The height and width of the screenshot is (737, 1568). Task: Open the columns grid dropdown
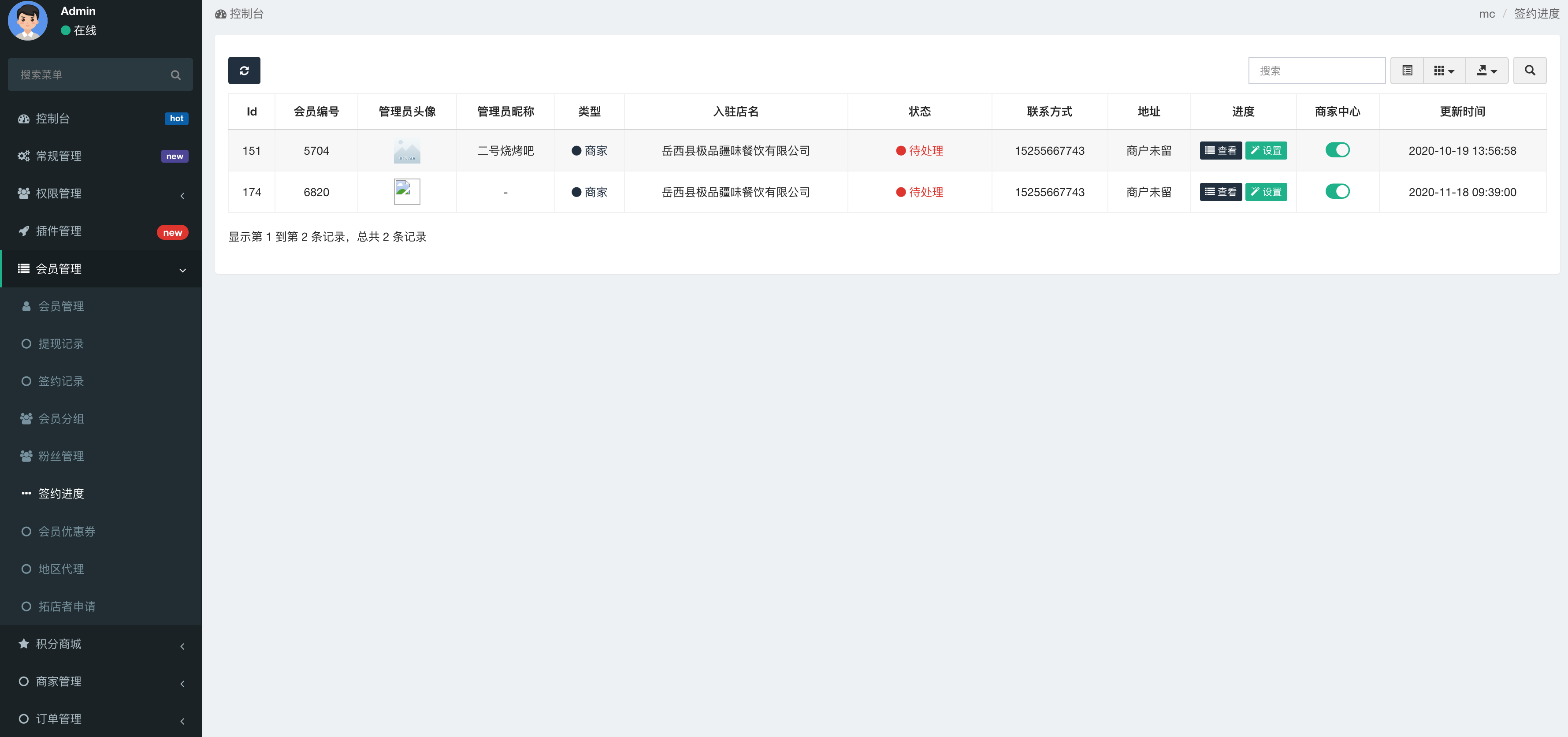point(1444,71)
